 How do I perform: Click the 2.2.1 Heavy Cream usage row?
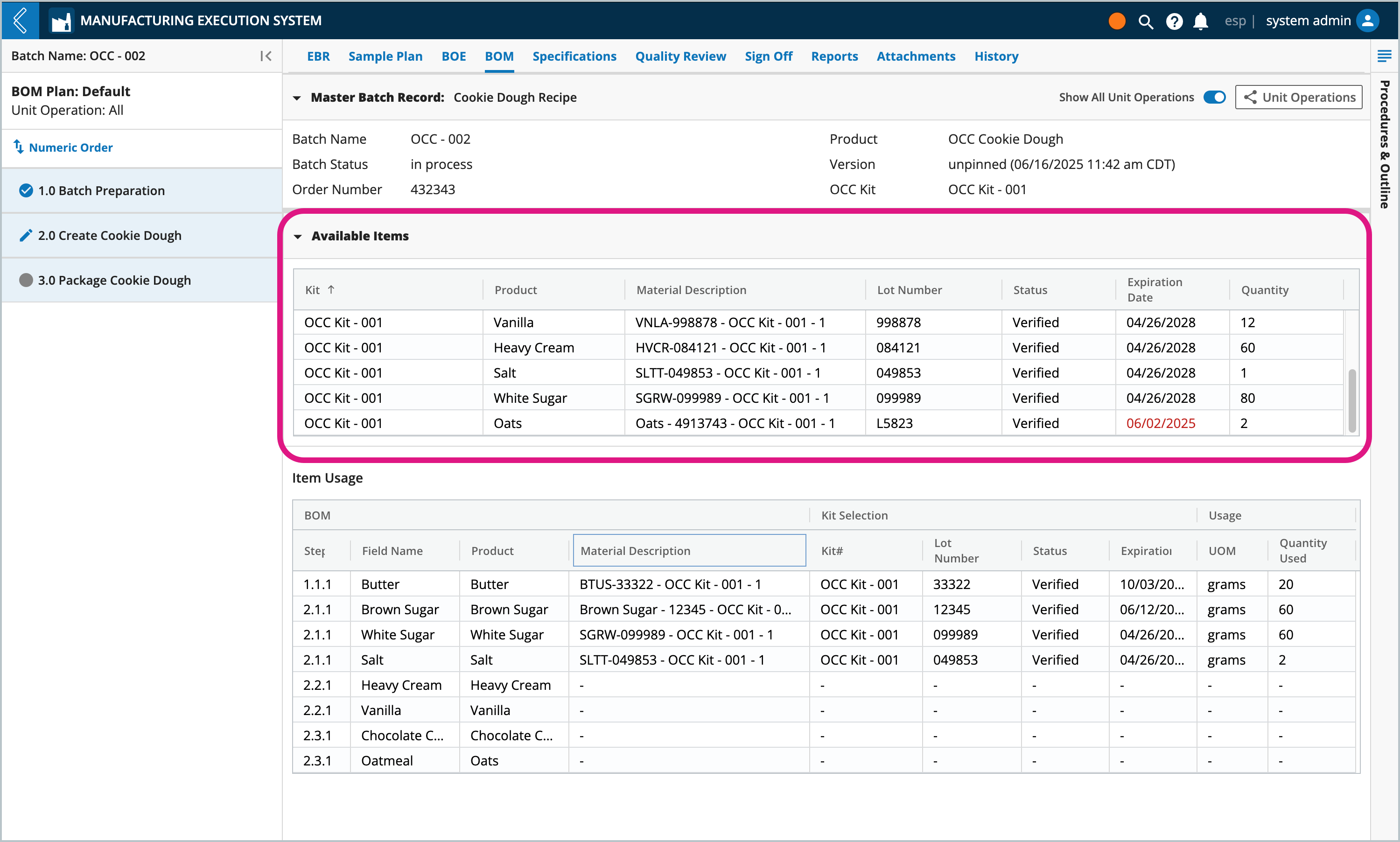824,685
